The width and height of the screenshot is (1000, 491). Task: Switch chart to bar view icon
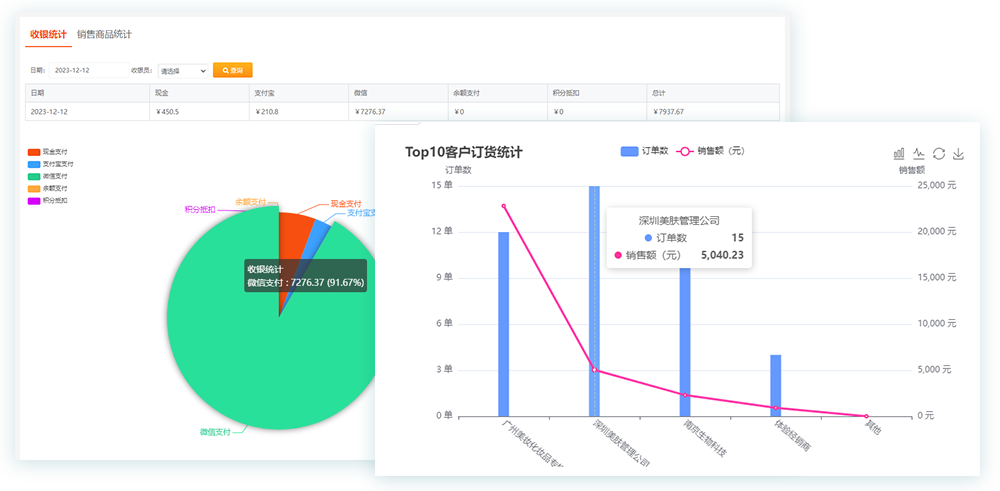[899, 153]
